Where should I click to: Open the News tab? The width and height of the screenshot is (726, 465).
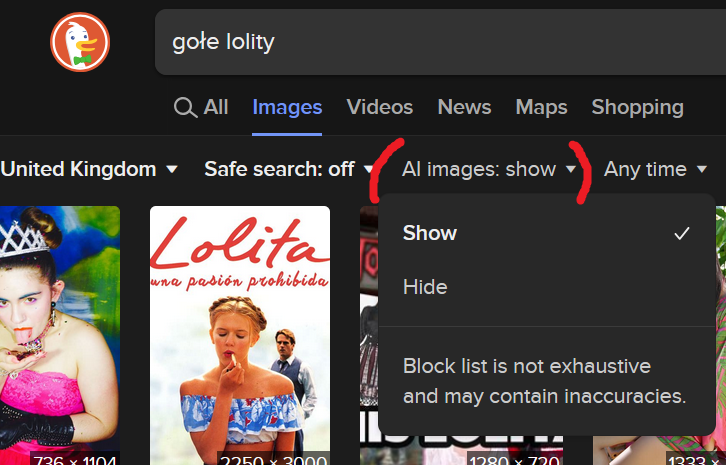pyautogui.click(x=464, y=107)
